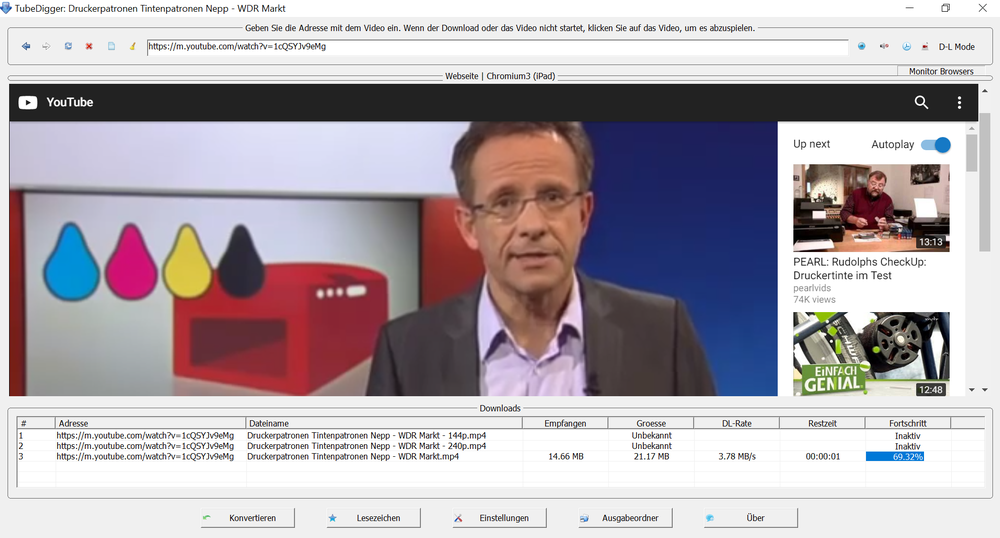Sort downloads by the Adresse column header
This screenshot has width=1000, height=538.
(151, 423)
